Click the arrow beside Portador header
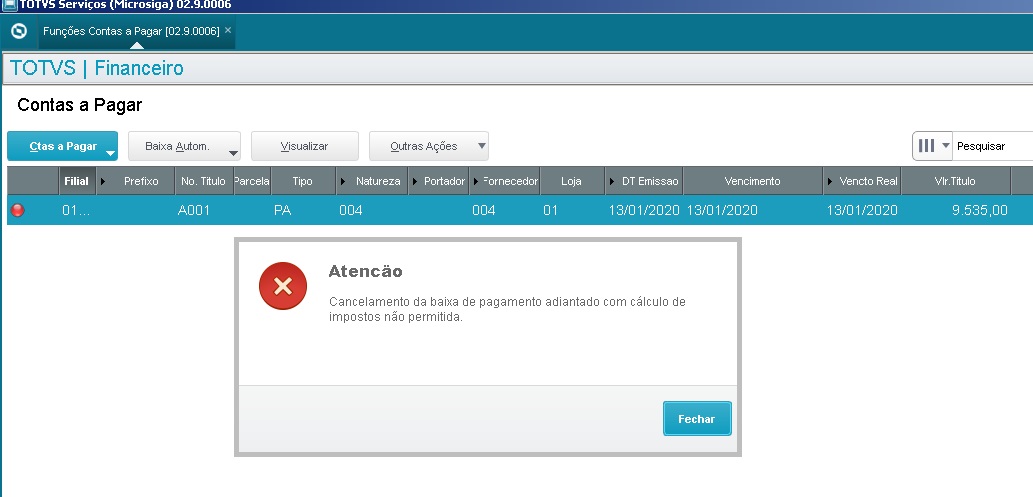 (x=414, y=181)
